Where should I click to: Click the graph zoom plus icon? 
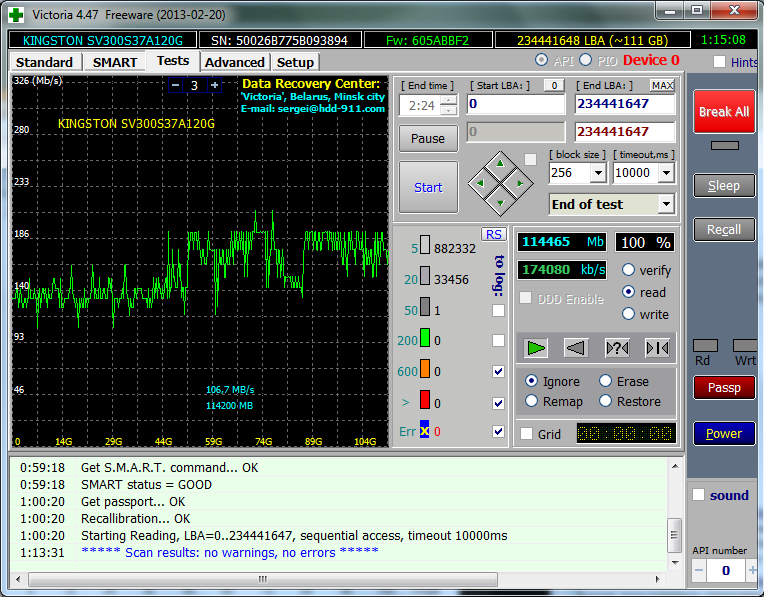pos(213,85)
